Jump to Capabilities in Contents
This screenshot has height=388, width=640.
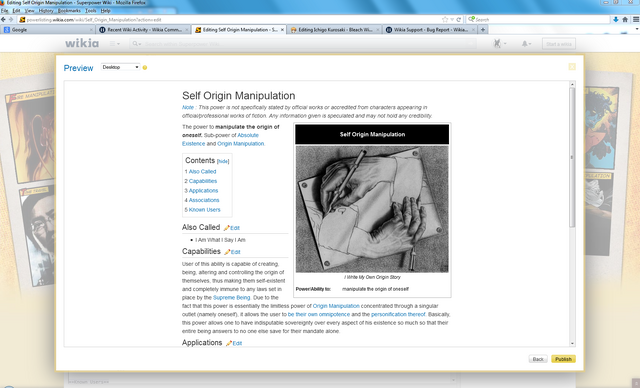click(x=203, y=181)
